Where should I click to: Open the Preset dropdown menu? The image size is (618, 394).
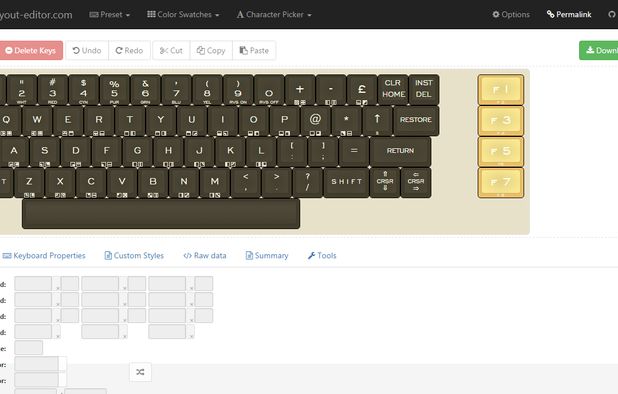110,15
